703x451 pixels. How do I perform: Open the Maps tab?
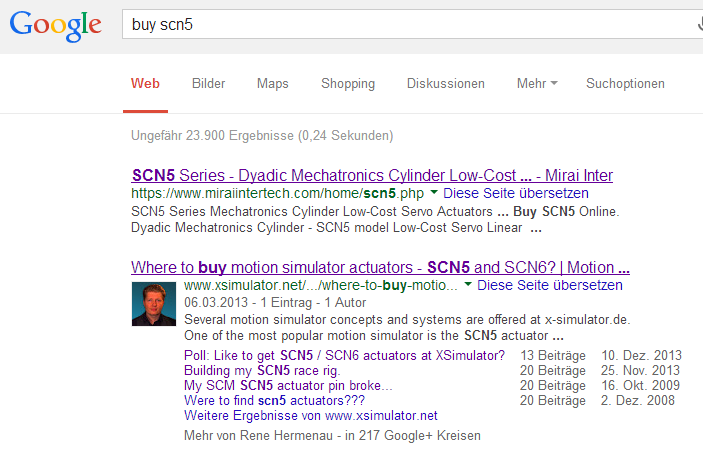[x=273, y=83]
